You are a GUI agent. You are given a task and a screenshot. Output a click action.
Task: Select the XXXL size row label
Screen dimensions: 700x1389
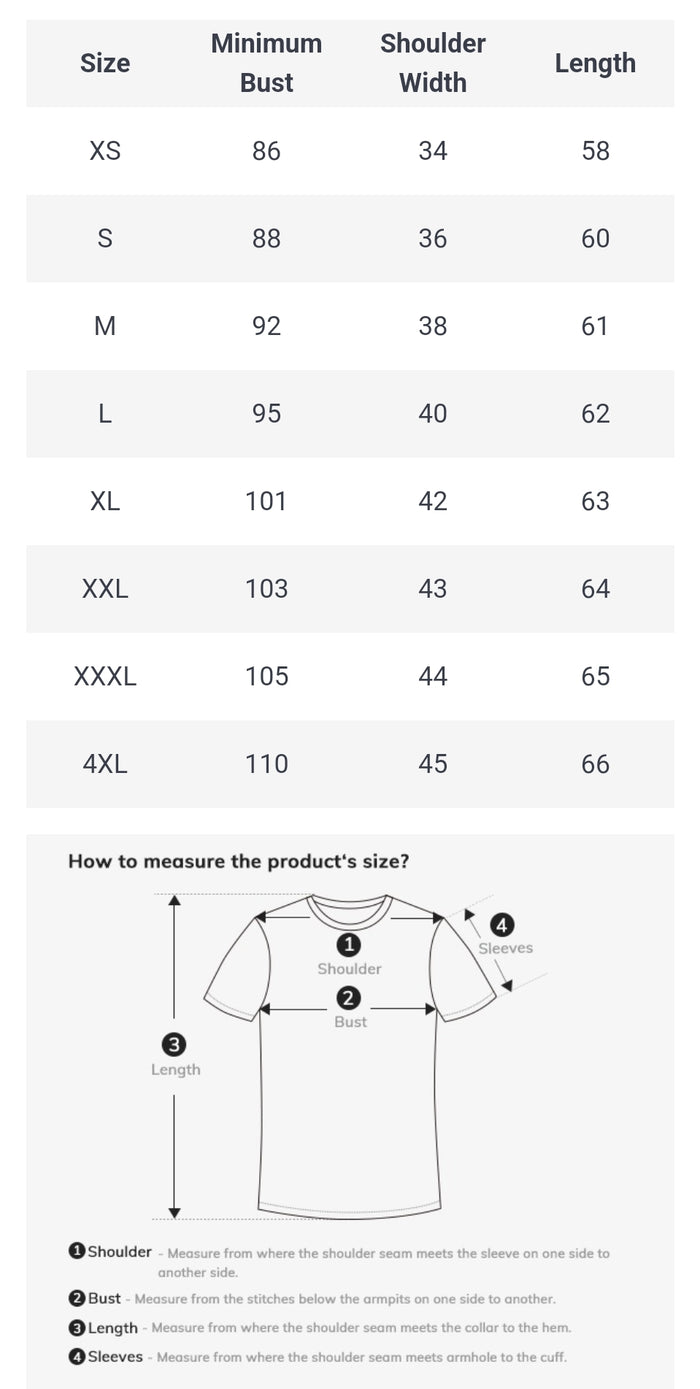click(105, 677)
